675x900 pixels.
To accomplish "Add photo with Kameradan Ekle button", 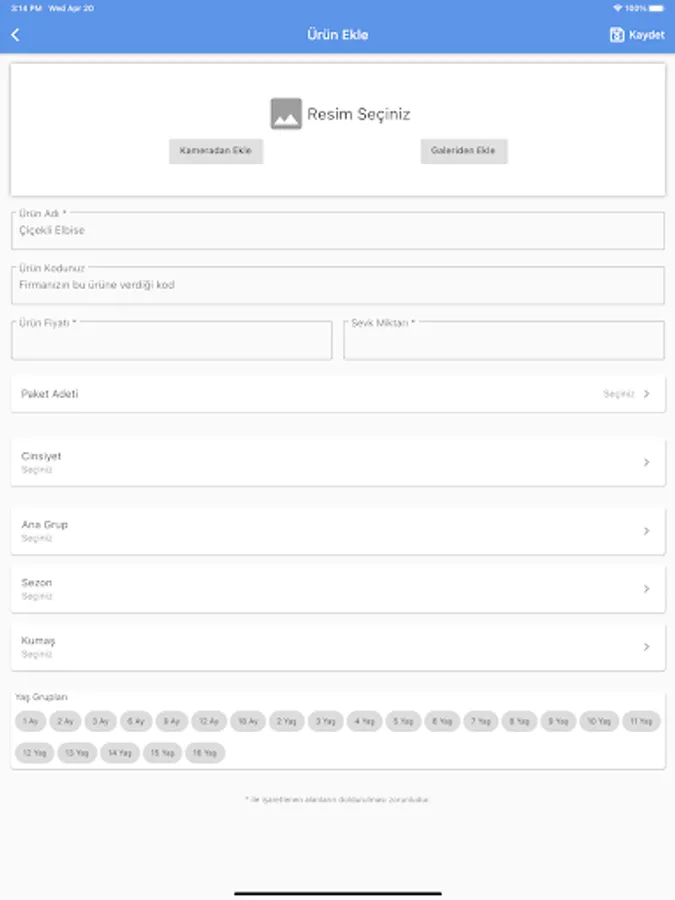I will (216, 151).
